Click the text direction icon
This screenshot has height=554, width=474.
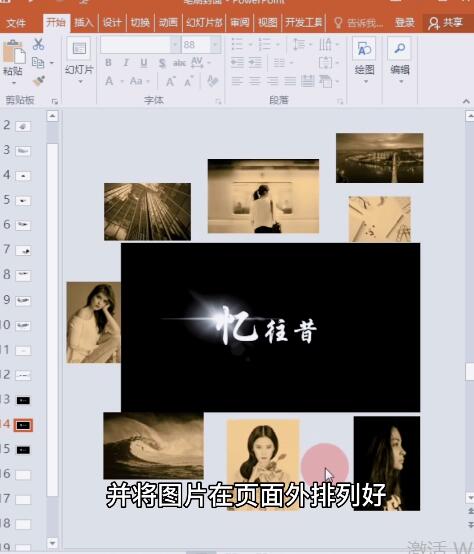[x=325, y=45]
